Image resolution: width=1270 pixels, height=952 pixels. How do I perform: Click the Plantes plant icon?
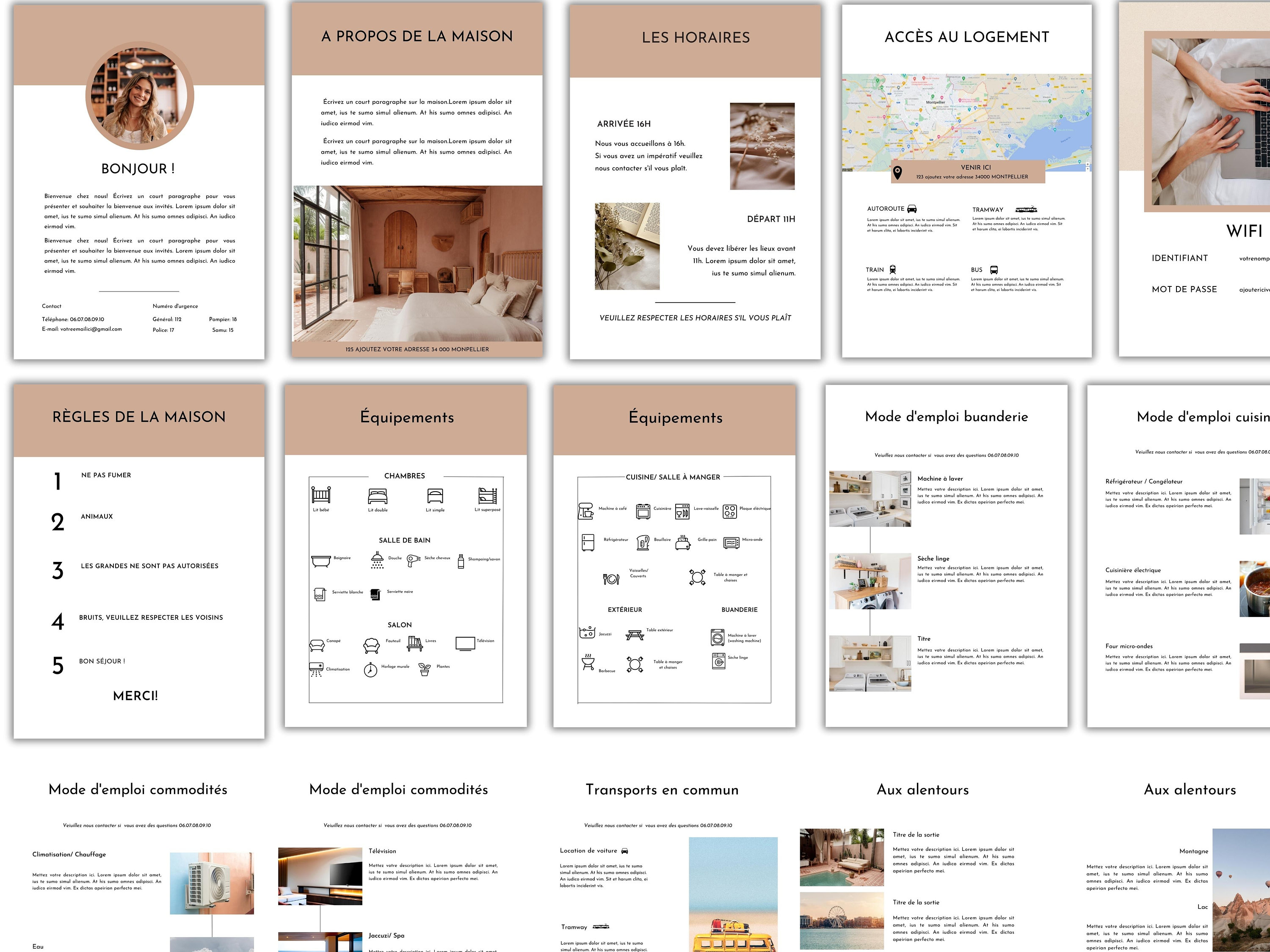click(x=425, y=670)
